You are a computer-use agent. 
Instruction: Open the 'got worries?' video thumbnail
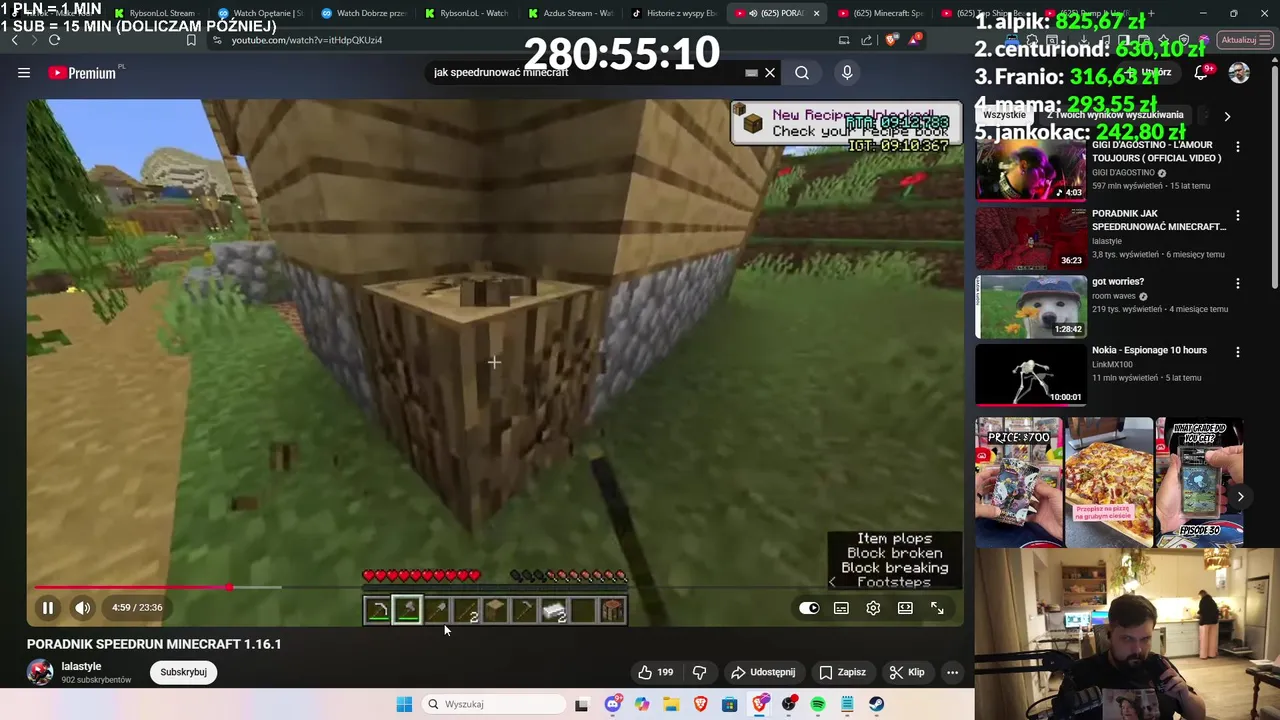coord(1030,306)
